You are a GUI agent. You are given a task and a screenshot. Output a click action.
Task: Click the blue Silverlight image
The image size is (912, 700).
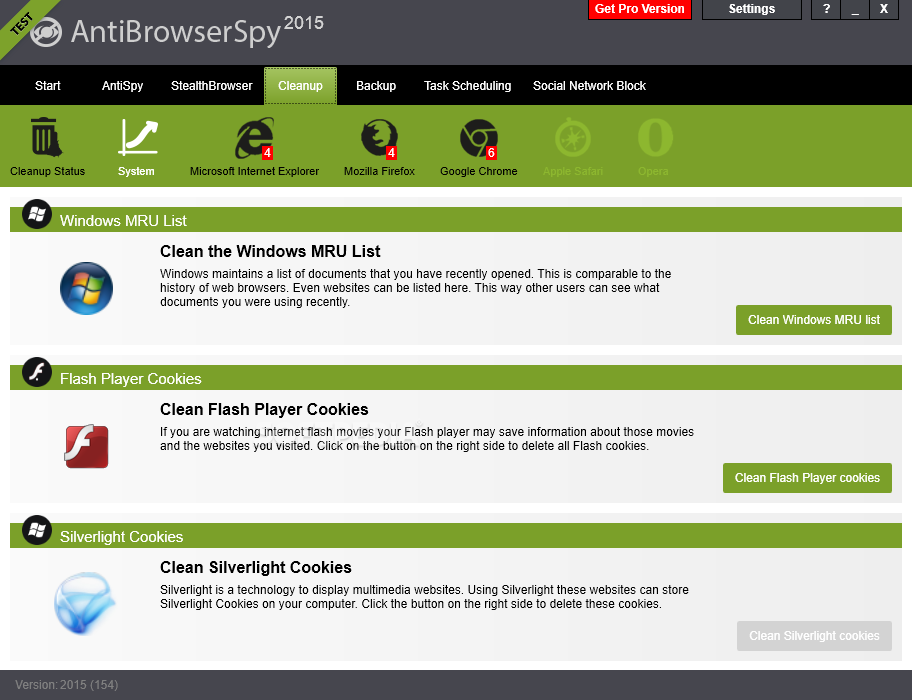84,603
